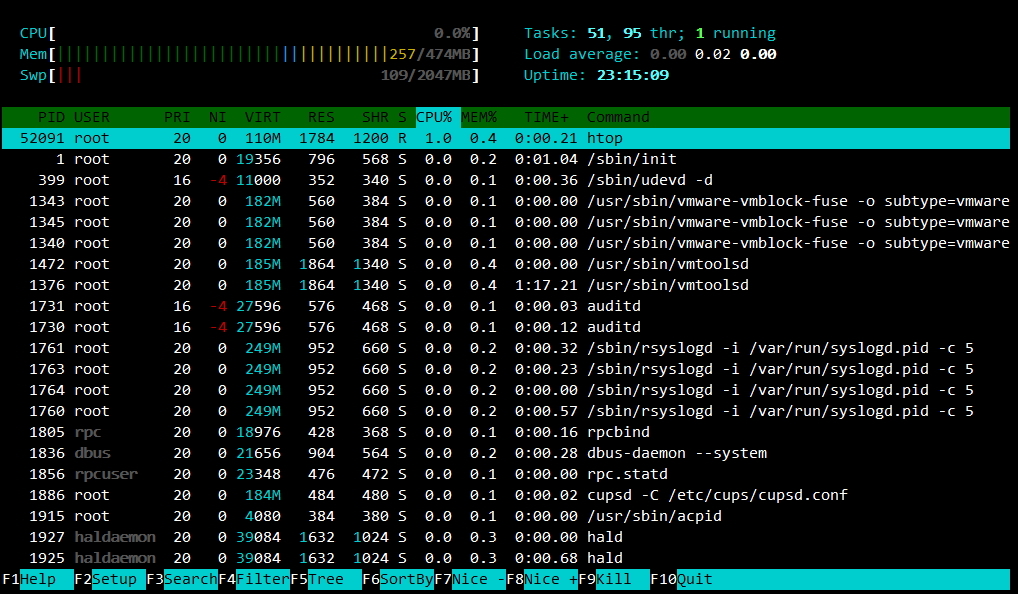Click the Command column header
This screenshot has height=594, width=1018.
pos(618,117)
